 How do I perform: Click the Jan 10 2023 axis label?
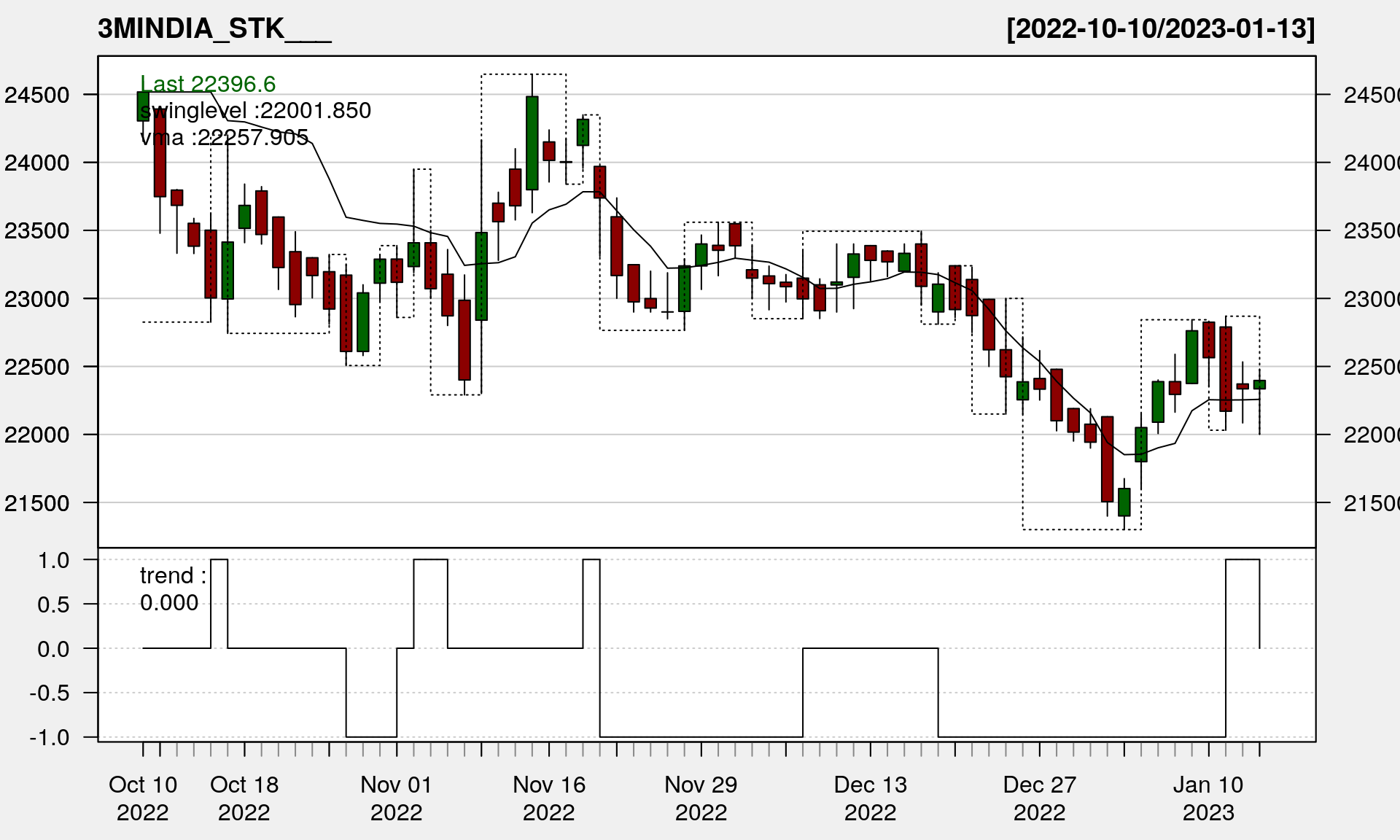tap(1208, 798)
